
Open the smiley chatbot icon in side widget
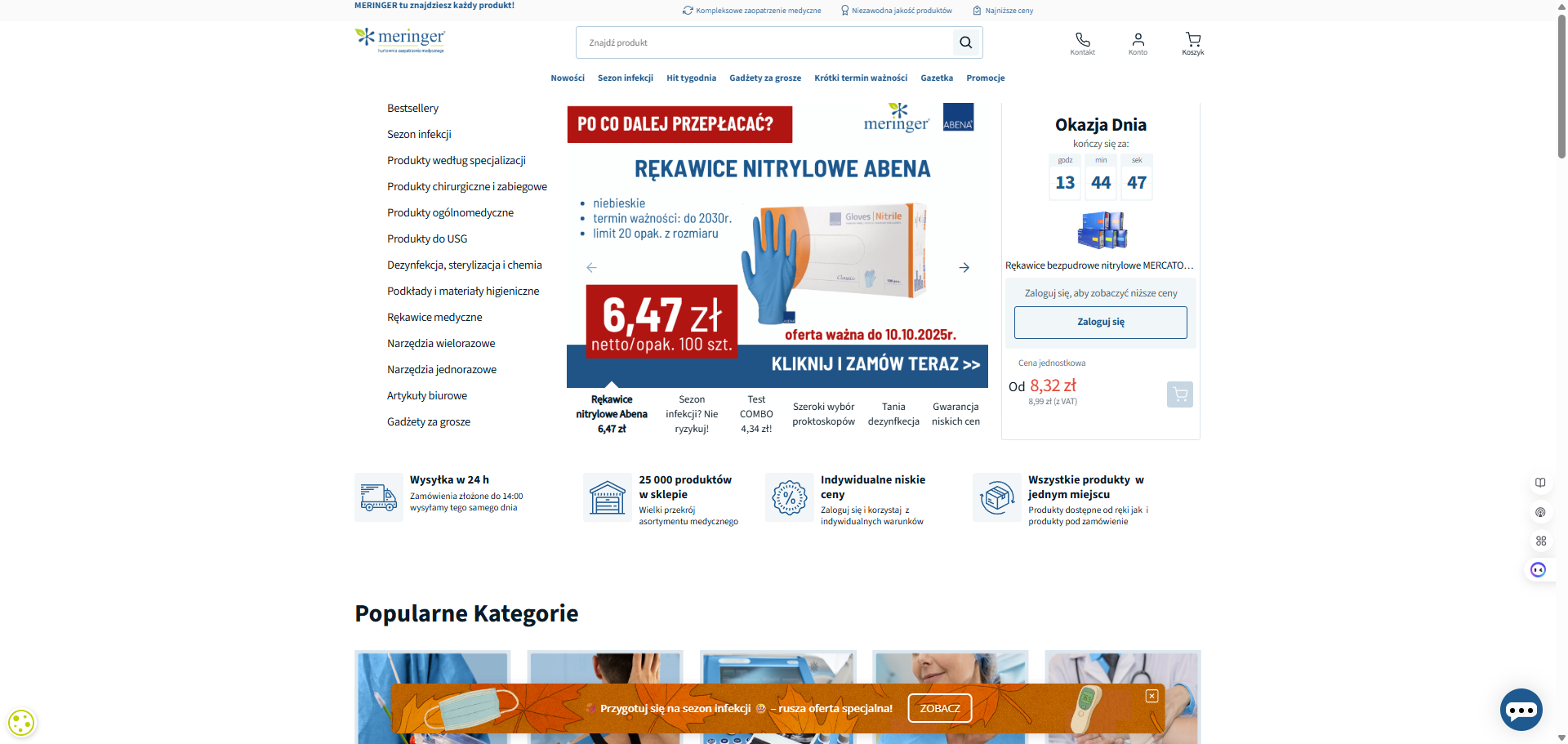pos(1539,570)
